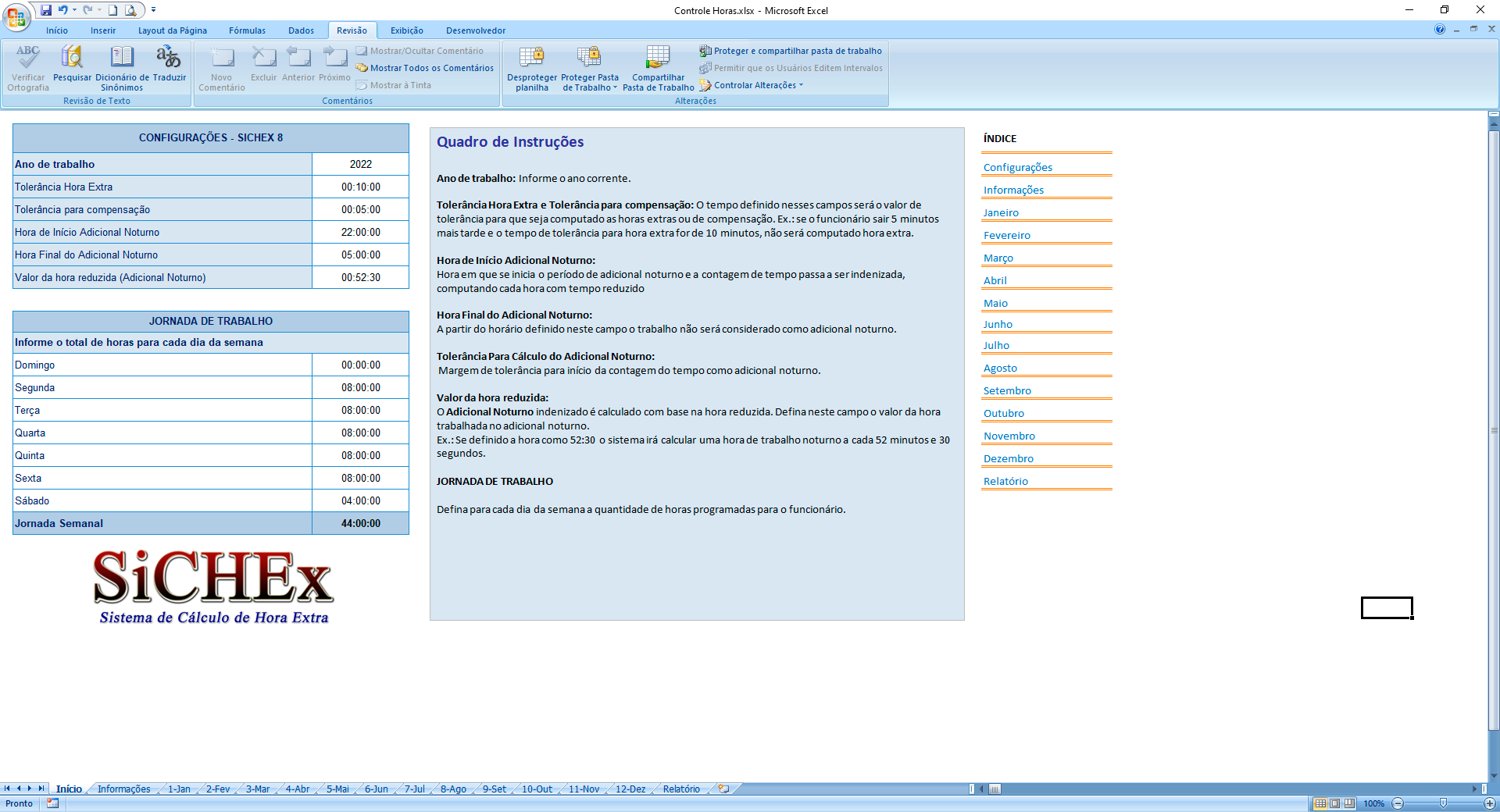Open the Pesquisar research tool

[72, 63]
